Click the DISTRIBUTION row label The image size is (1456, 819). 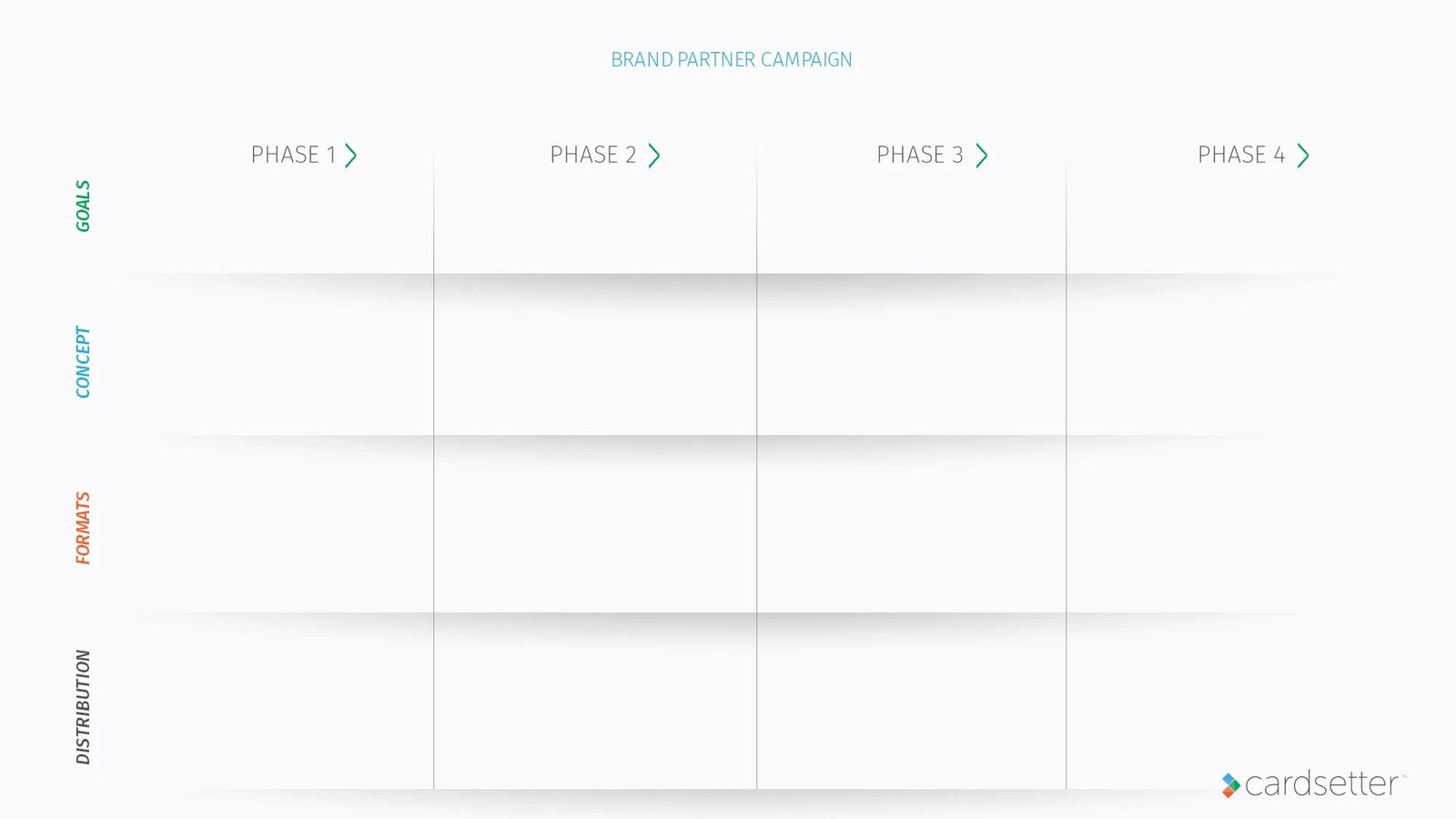83,706
